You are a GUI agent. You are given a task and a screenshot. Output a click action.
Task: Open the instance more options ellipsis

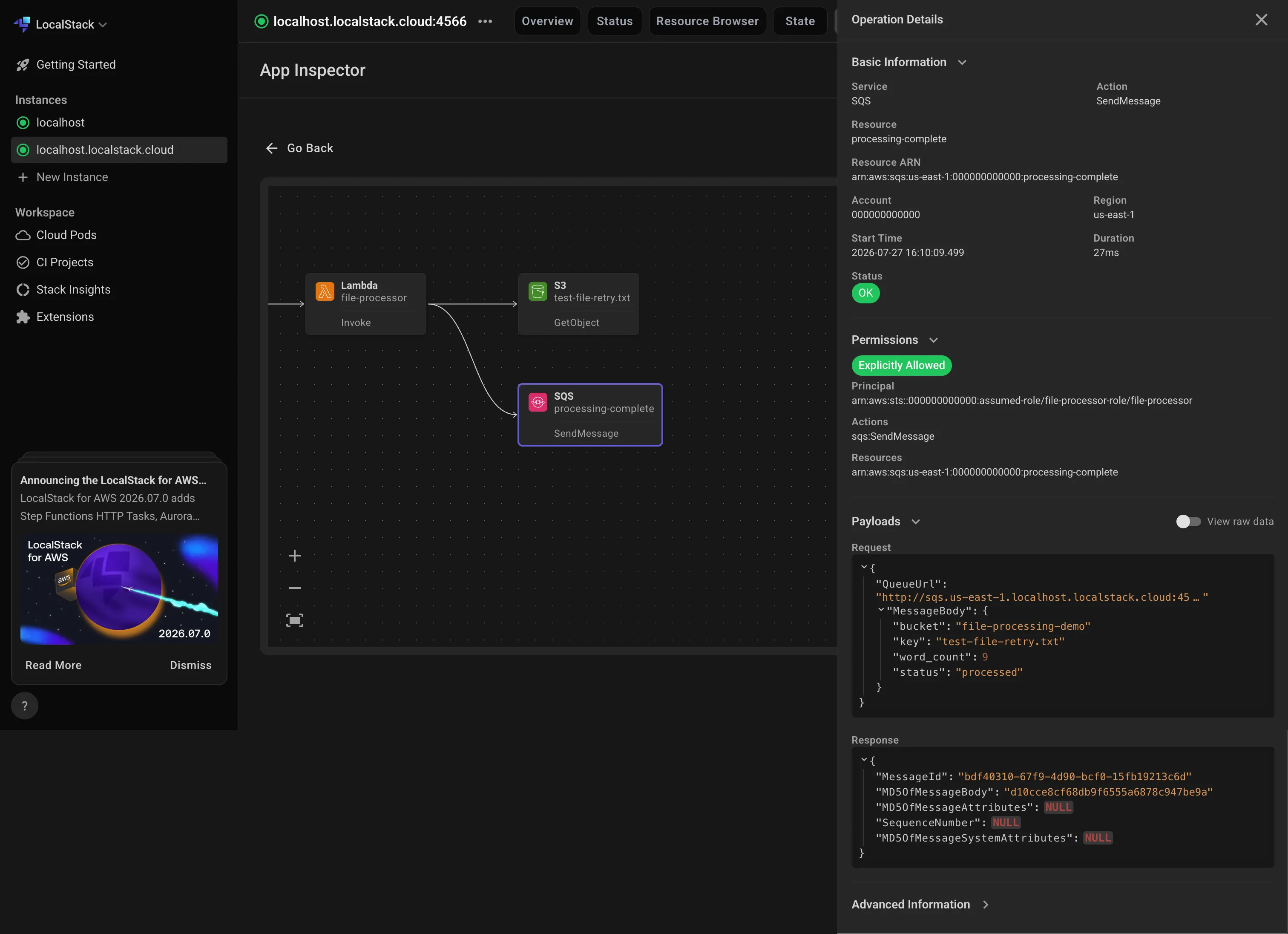485,22
